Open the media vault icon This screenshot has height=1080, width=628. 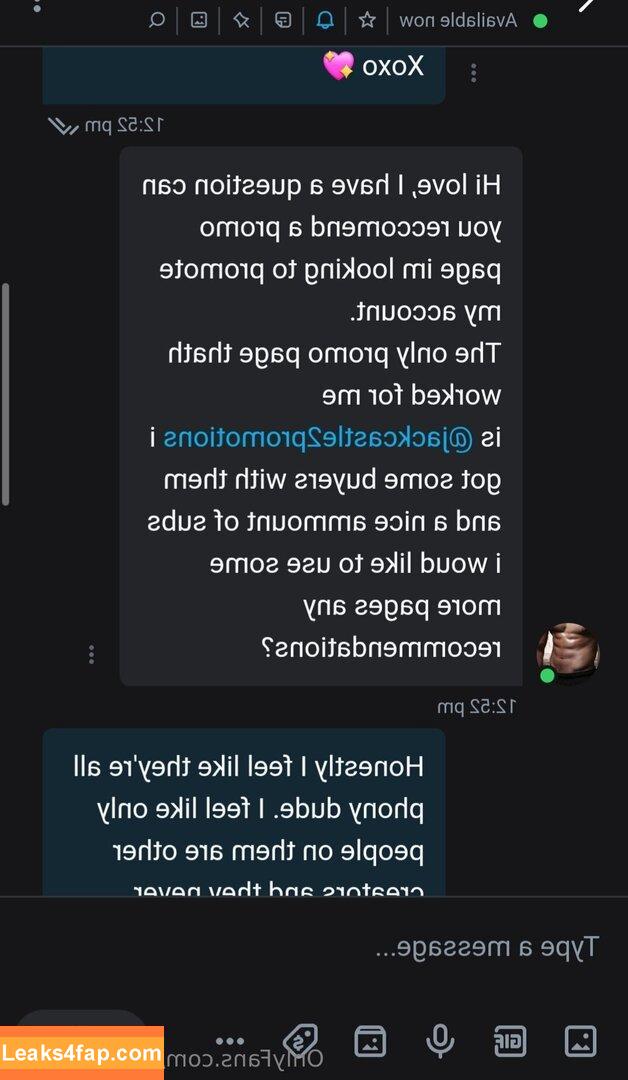[370, 1041]
